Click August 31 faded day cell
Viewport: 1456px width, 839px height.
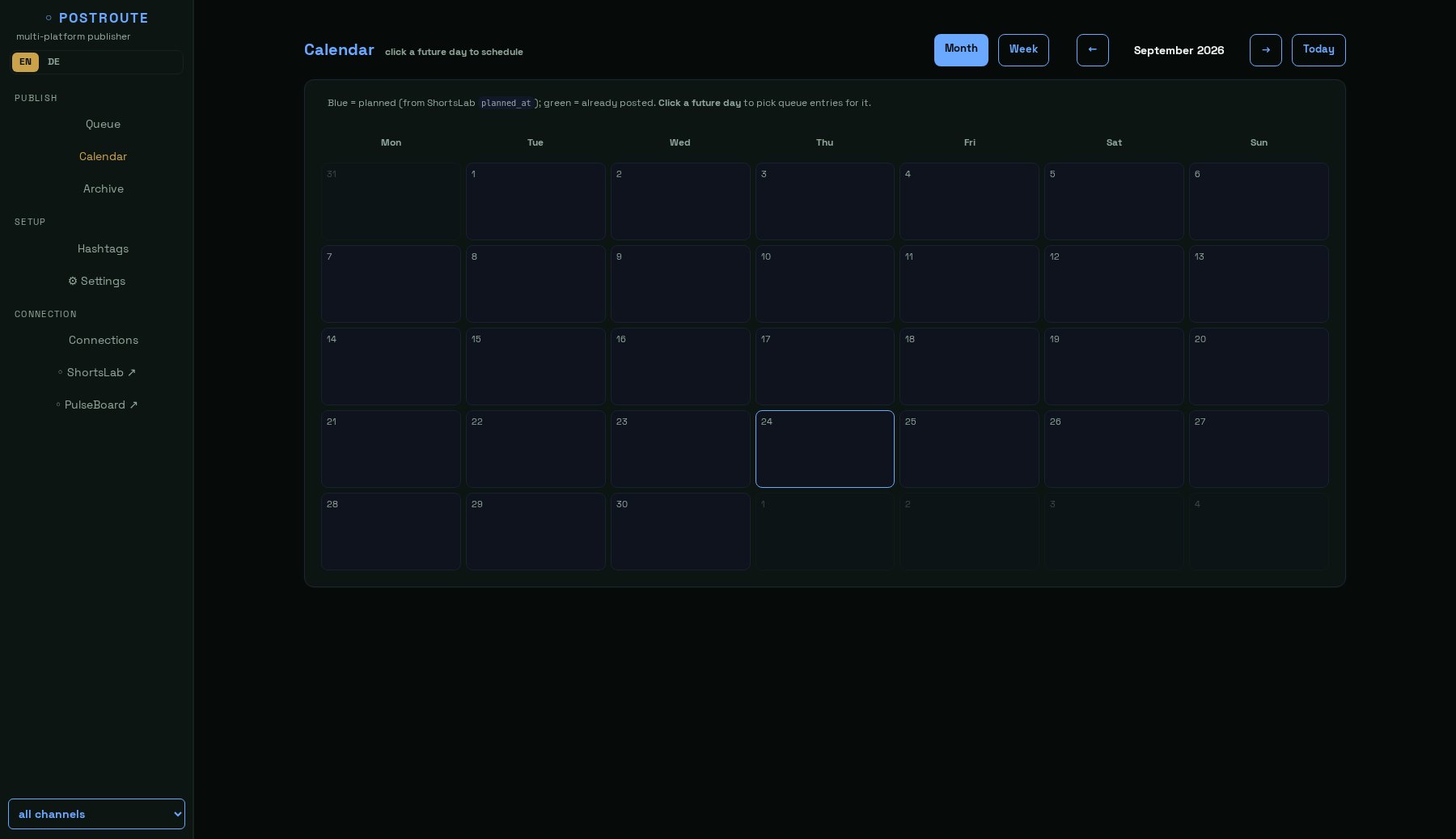[x=391, y=201]
